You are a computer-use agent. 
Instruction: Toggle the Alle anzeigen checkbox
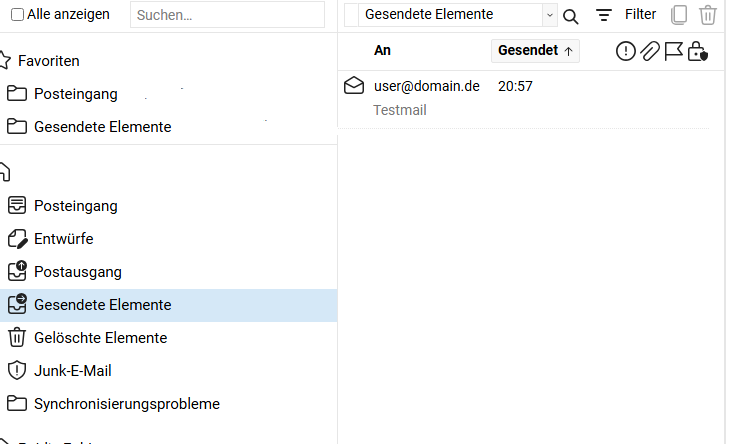click(18, 15)
